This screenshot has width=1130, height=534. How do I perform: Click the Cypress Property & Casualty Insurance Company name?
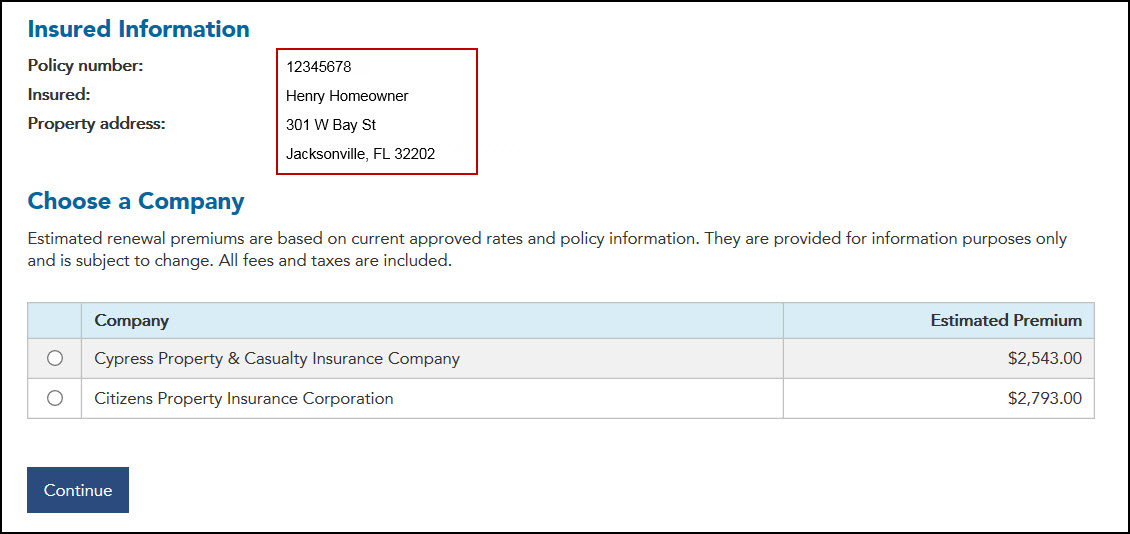click(x=277, y=358)
